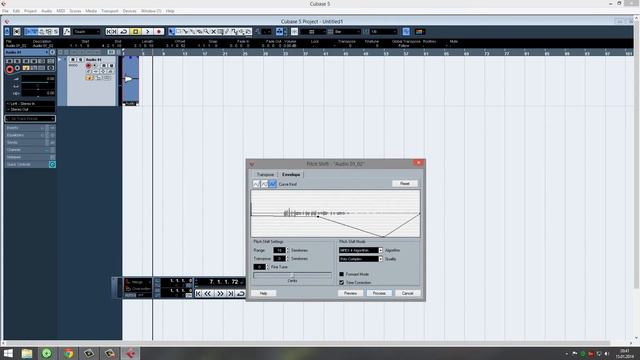The height and width of the screenshot is (360, 640).
Task: Click the Fine Tune cents slider
Action: (x=292, y=276)
